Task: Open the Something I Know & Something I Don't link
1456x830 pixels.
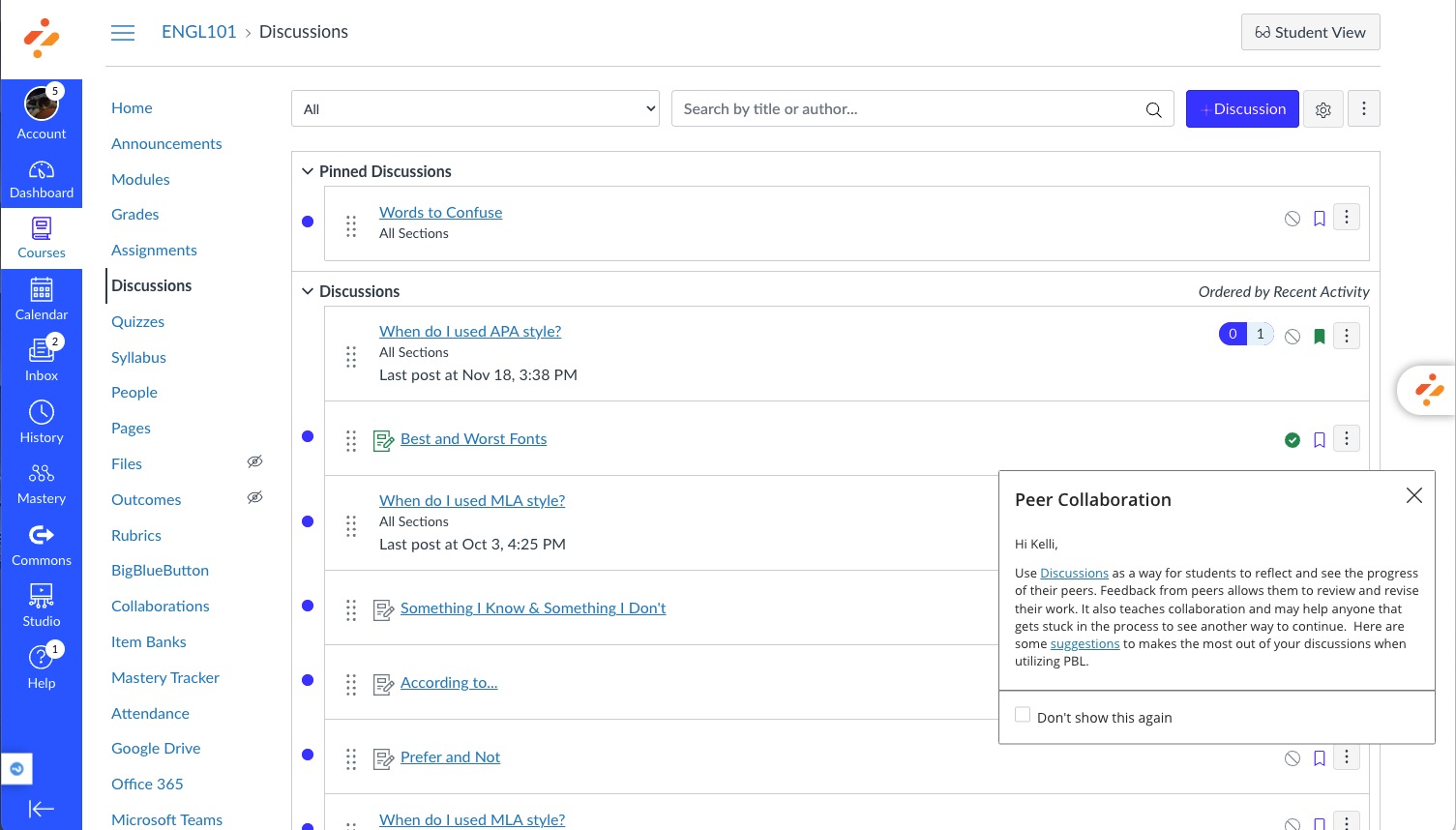Action: tap(533, 608)
